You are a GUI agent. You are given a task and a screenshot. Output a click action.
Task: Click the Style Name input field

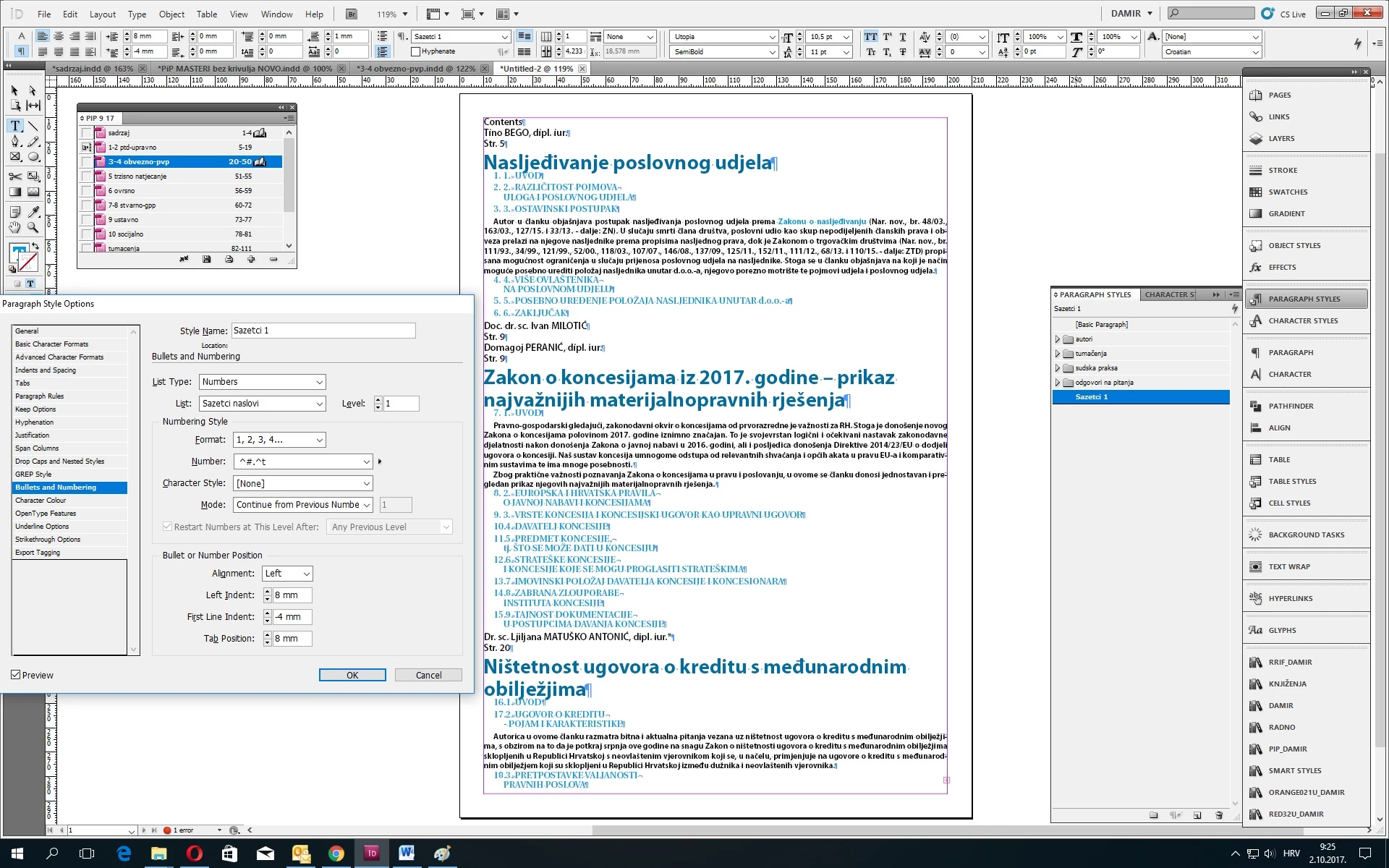click(323, 331)
